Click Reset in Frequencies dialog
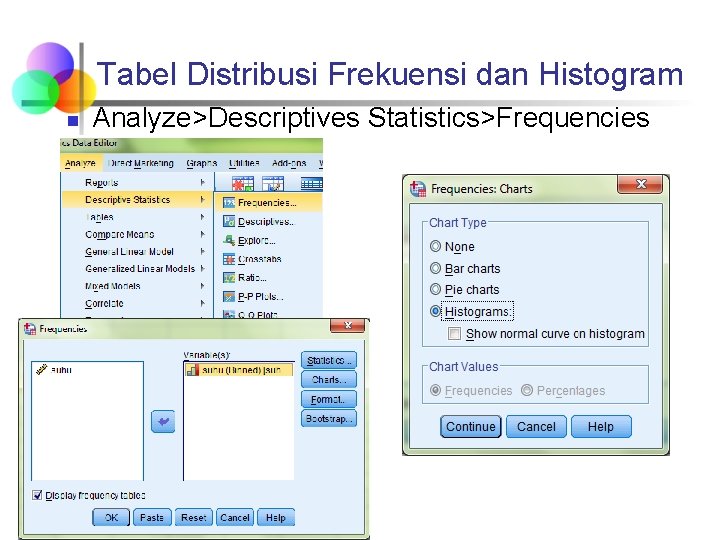Viewport: 720px width, 540px height. tap(194, 518)
